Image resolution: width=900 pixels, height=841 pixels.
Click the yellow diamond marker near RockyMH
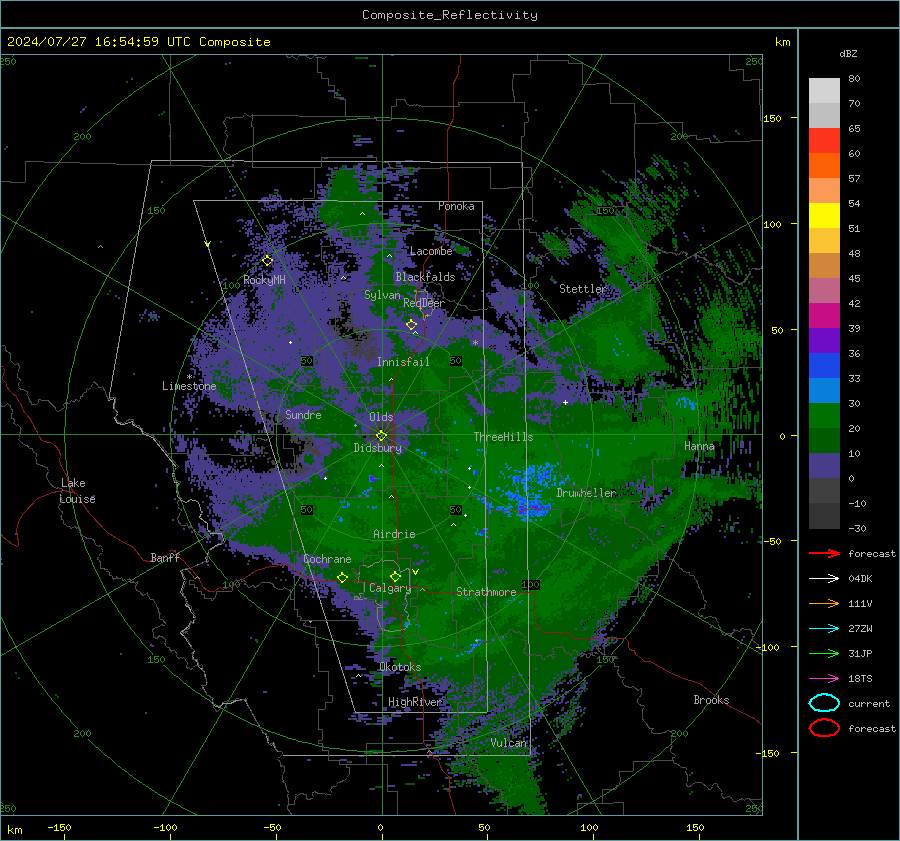[267, 261]
